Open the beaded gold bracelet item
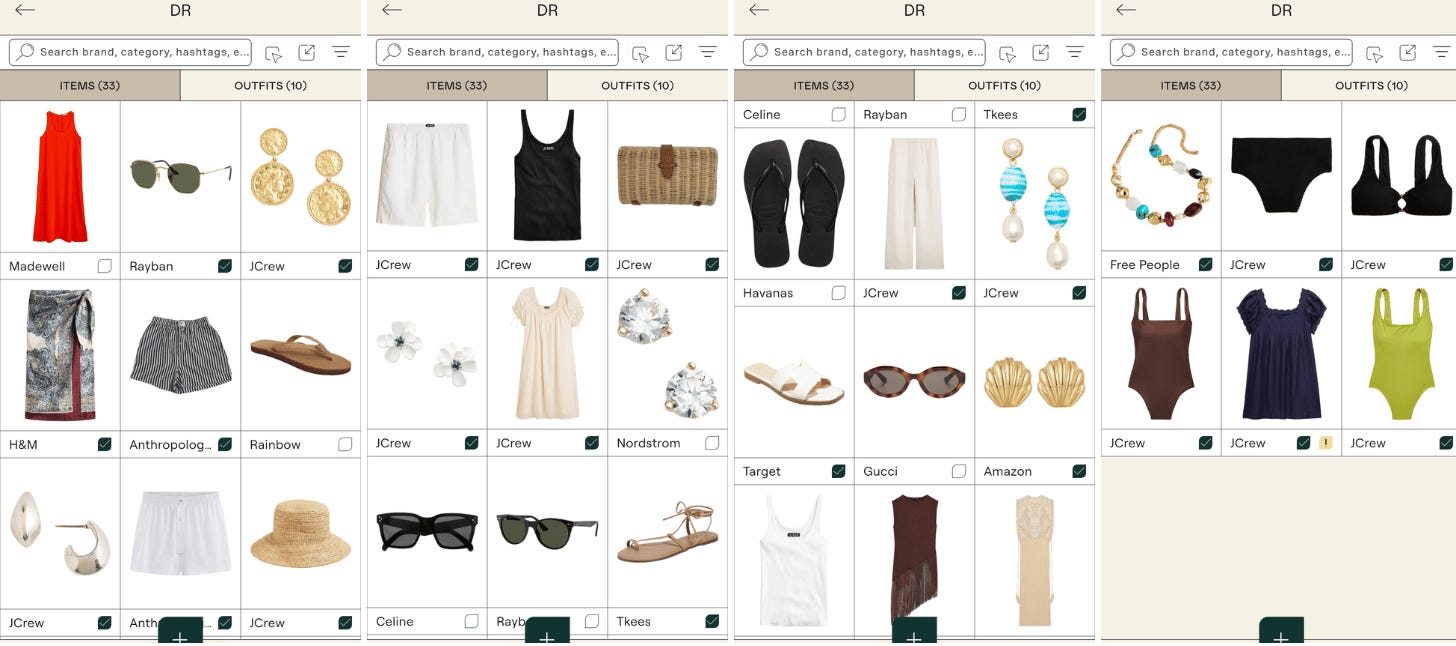The width and height of the screenshot is (1456, 646). point(1161,176)
